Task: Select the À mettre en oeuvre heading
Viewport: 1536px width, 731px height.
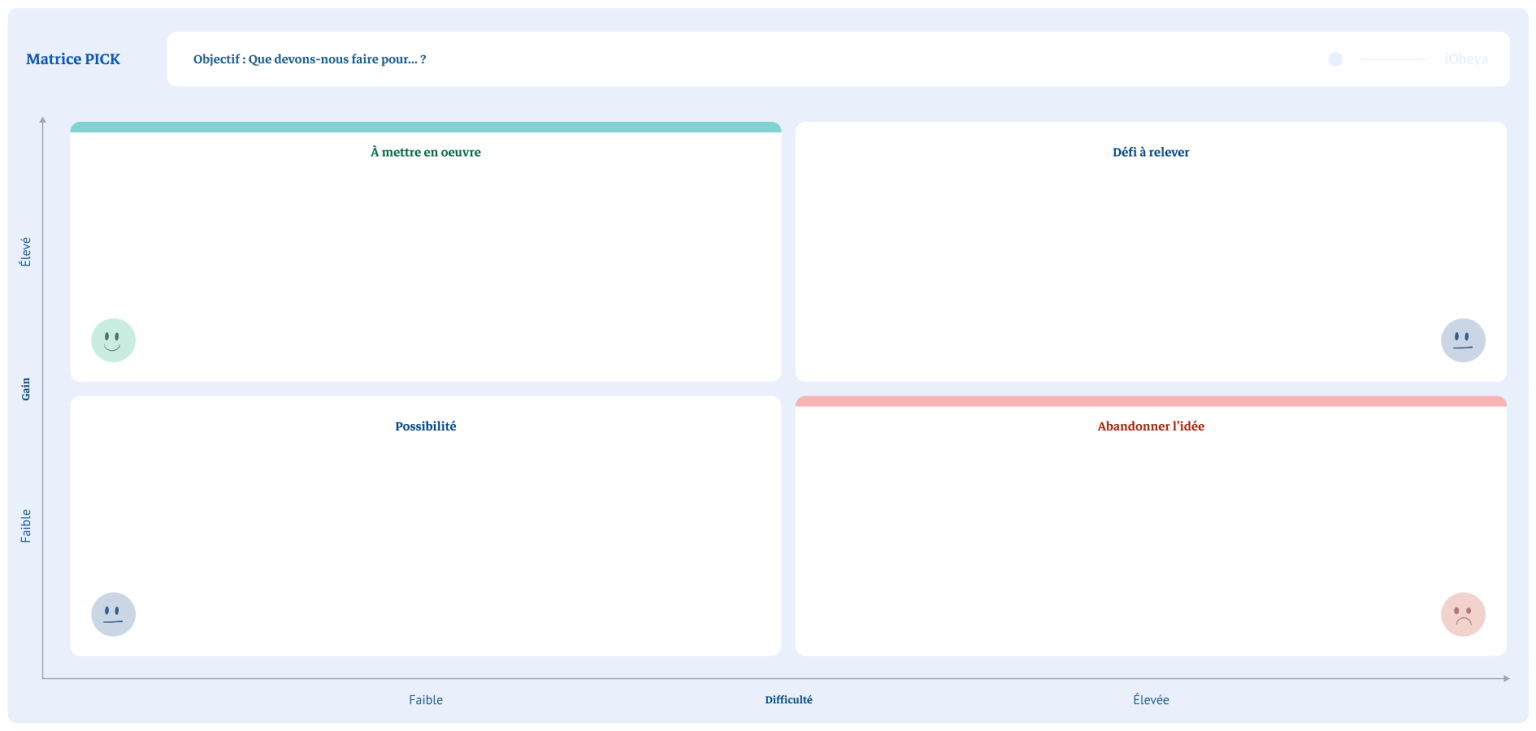Action: [426, 152]
